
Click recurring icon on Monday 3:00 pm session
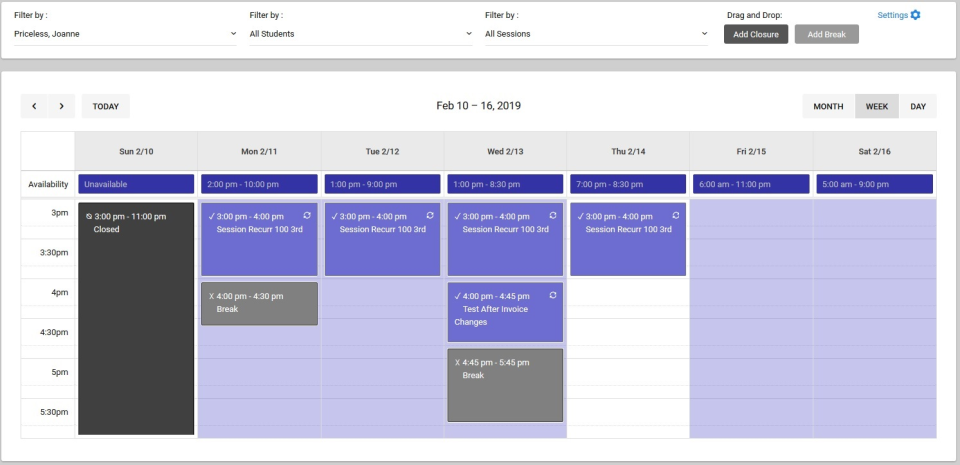(307, 216)
